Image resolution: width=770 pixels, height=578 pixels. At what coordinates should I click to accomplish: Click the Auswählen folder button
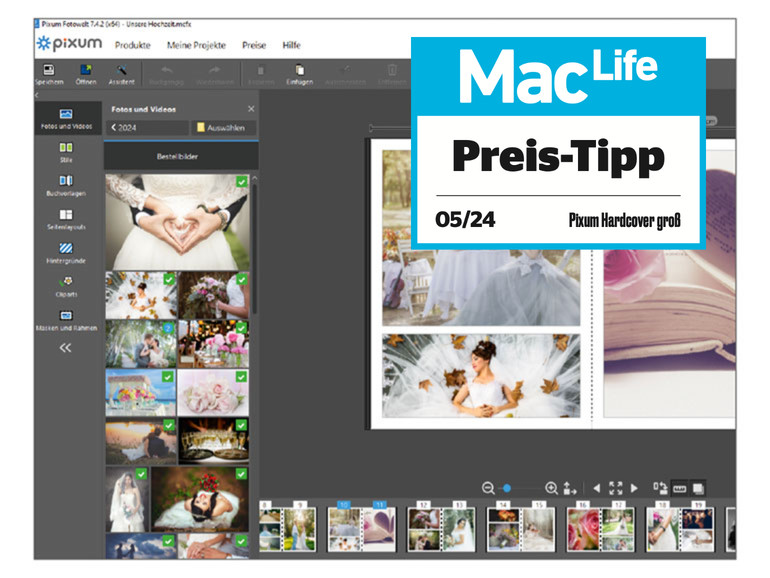tap(224, 128)
